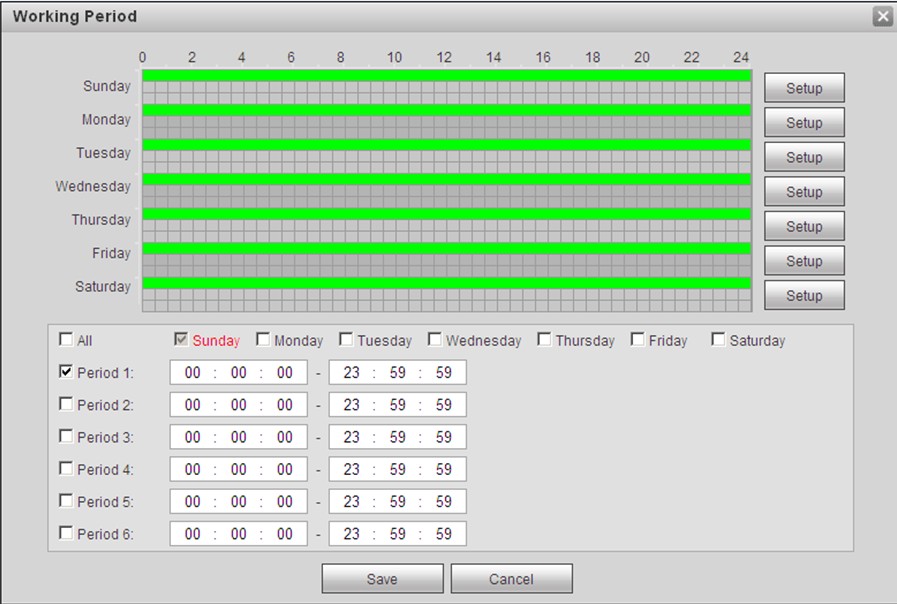Select Period 3 end minutes field
This screenshot has width=897, height=604.
pos(398,437)
